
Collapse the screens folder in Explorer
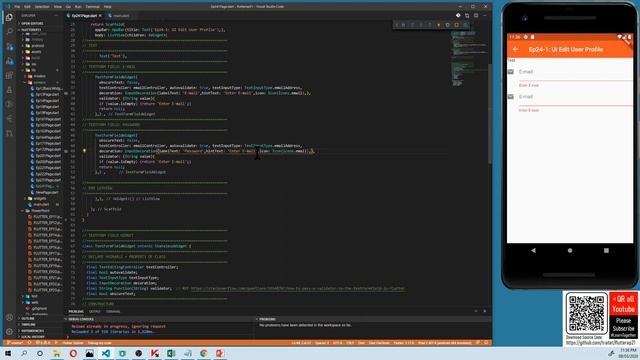tap(40, 82)
